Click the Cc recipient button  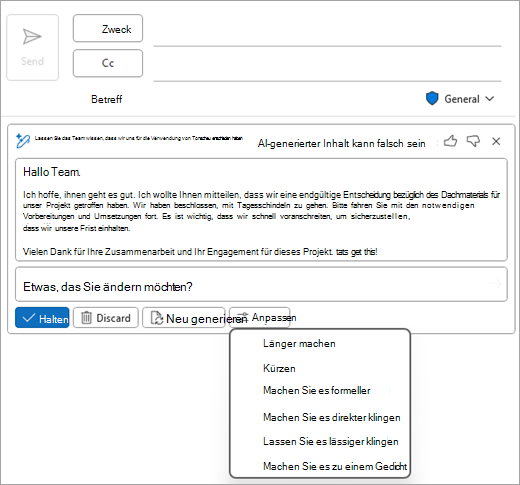tap(108, 63)
